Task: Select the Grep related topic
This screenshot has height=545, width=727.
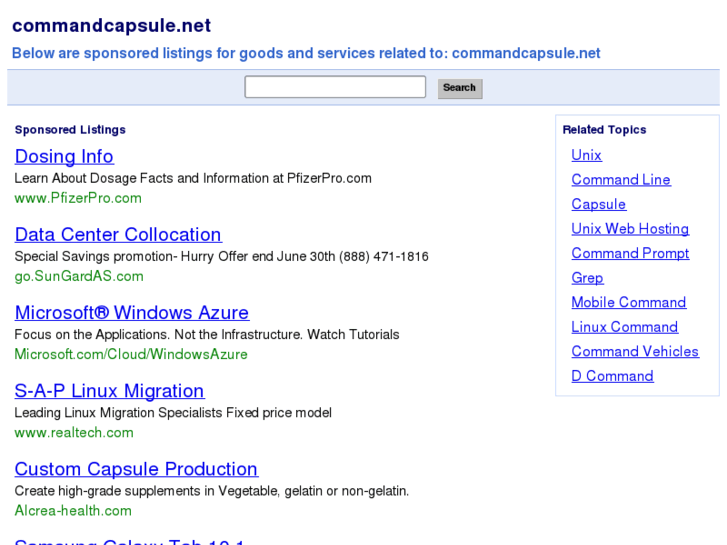Action: point(587,278)
